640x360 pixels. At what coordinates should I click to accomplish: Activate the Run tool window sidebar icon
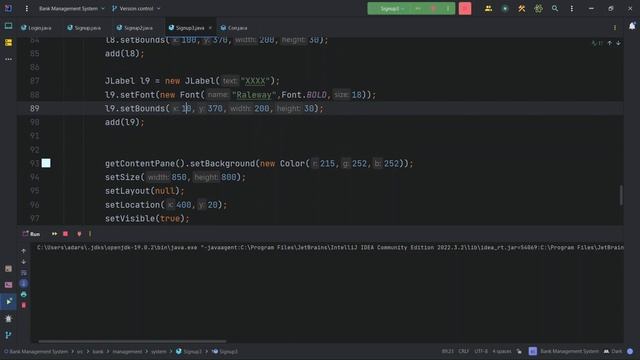(8, 302)
